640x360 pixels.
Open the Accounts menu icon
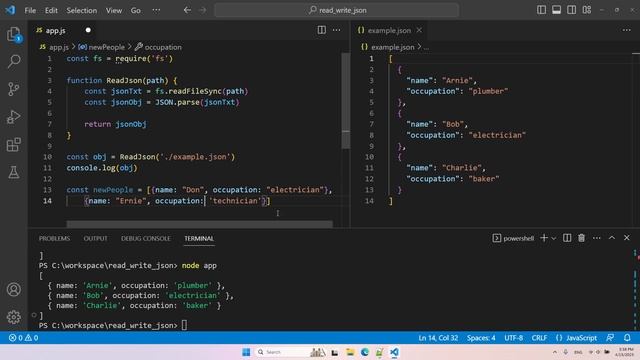click(x=13, y=289)
